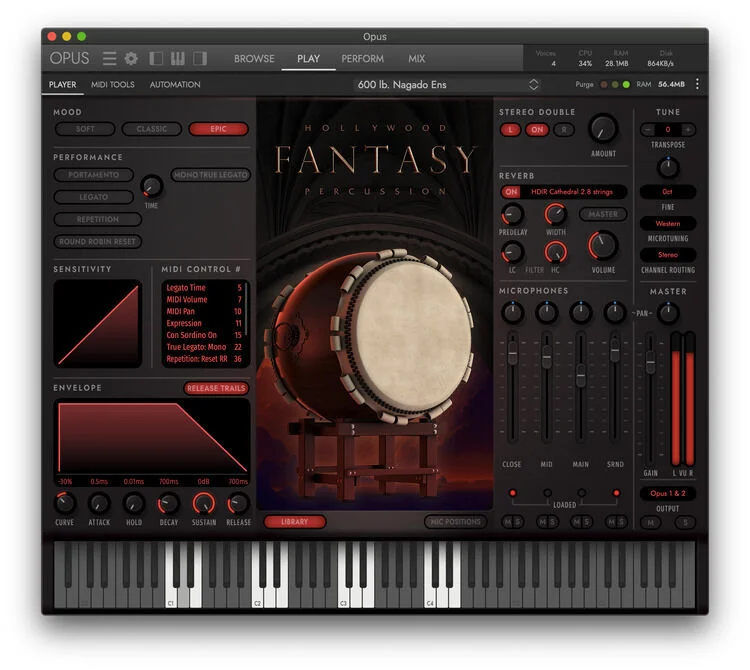
Task: Switch to the Play tab
Action: 308,58
